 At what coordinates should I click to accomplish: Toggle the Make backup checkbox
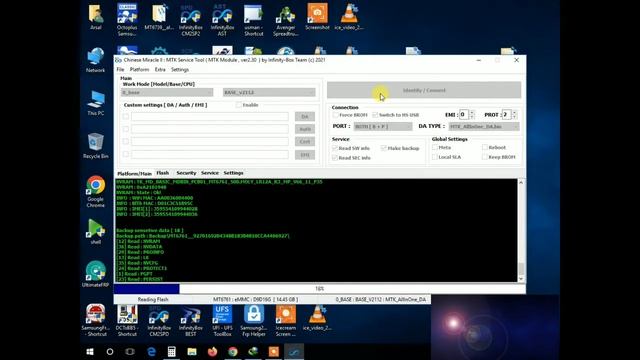[384, 148]
